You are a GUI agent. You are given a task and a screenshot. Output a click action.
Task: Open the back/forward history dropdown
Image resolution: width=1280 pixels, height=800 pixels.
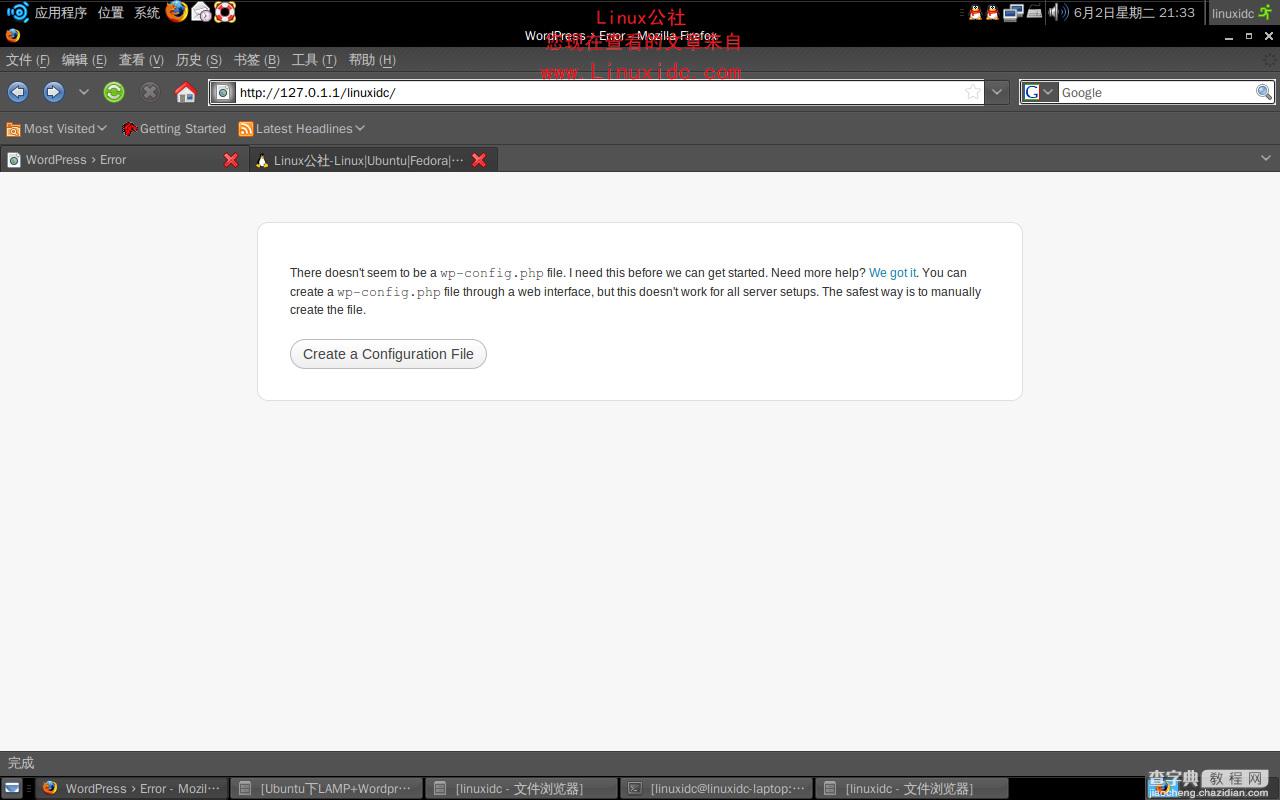[x=83, y=92]
